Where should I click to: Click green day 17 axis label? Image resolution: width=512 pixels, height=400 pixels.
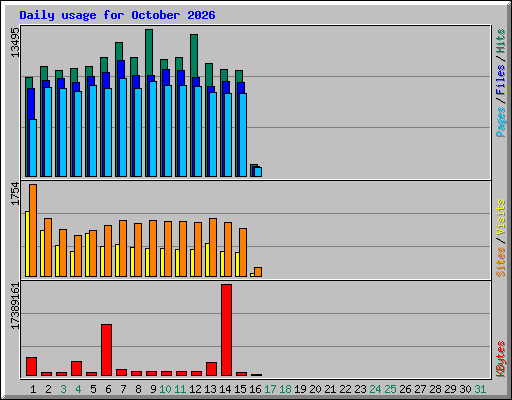point(270,389)
